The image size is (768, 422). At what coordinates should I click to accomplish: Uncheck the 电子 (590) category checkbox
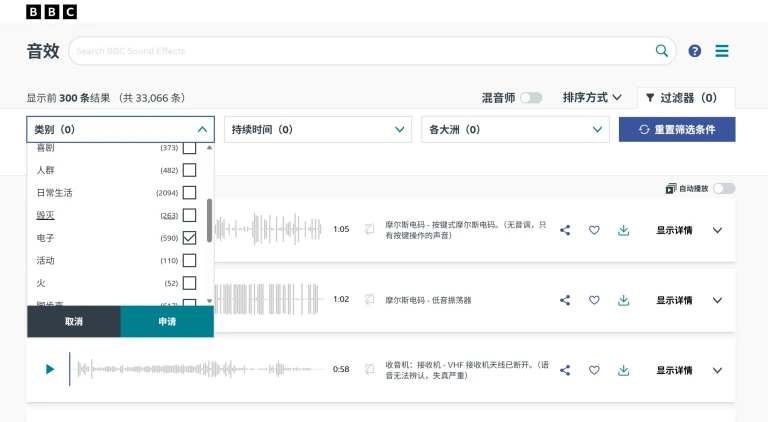click(190, 238)
